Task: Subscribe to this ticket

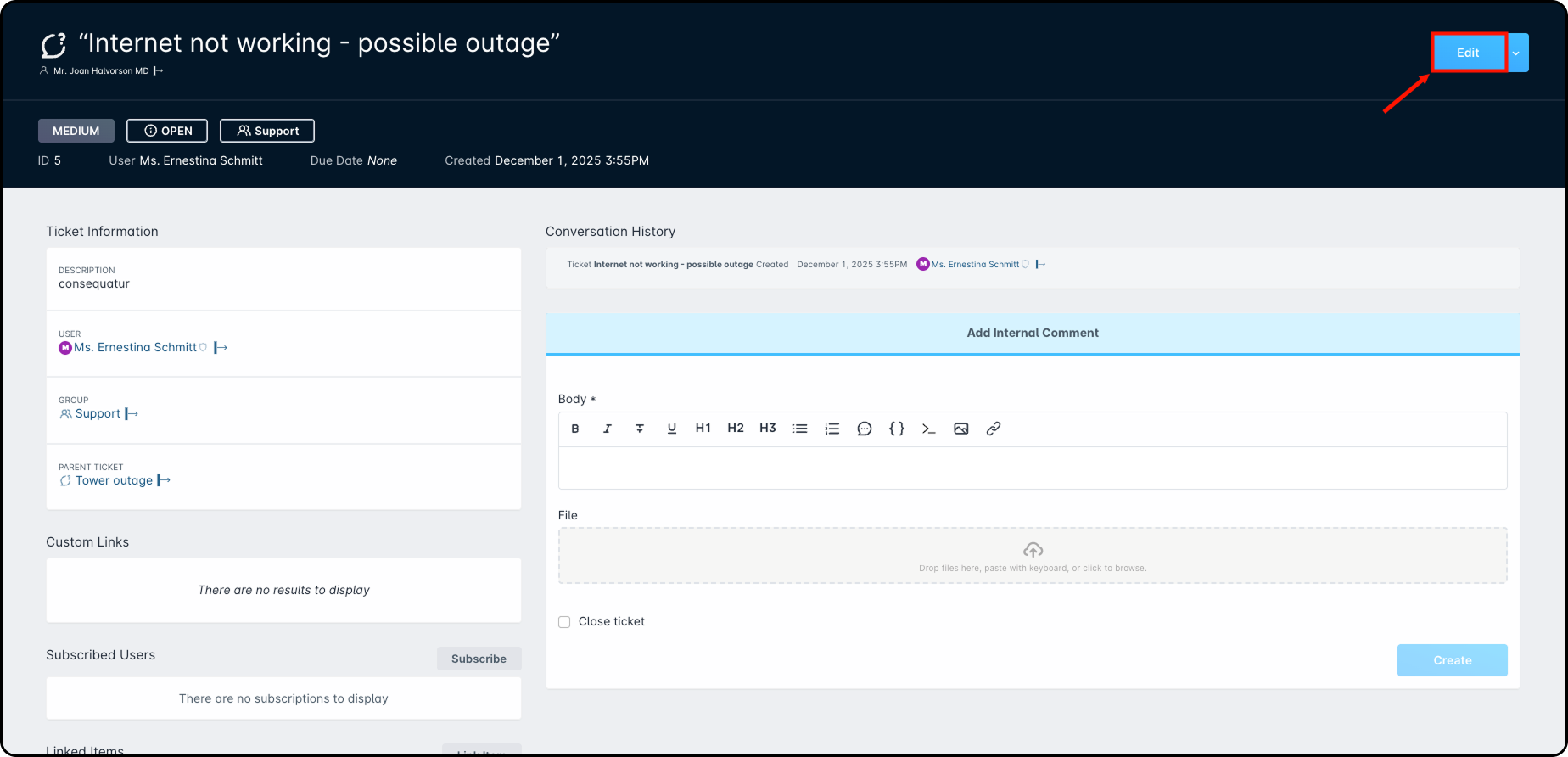Action: click(479, 659)
